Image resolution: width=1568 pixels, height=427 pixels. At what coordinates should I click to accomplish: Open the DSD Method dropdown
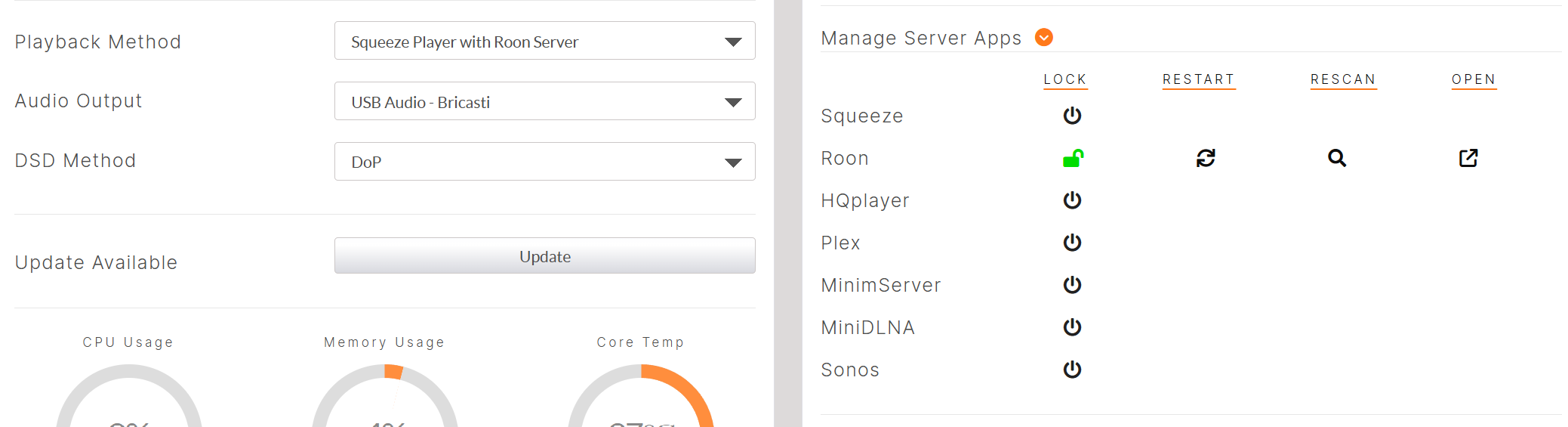[544, 162]
